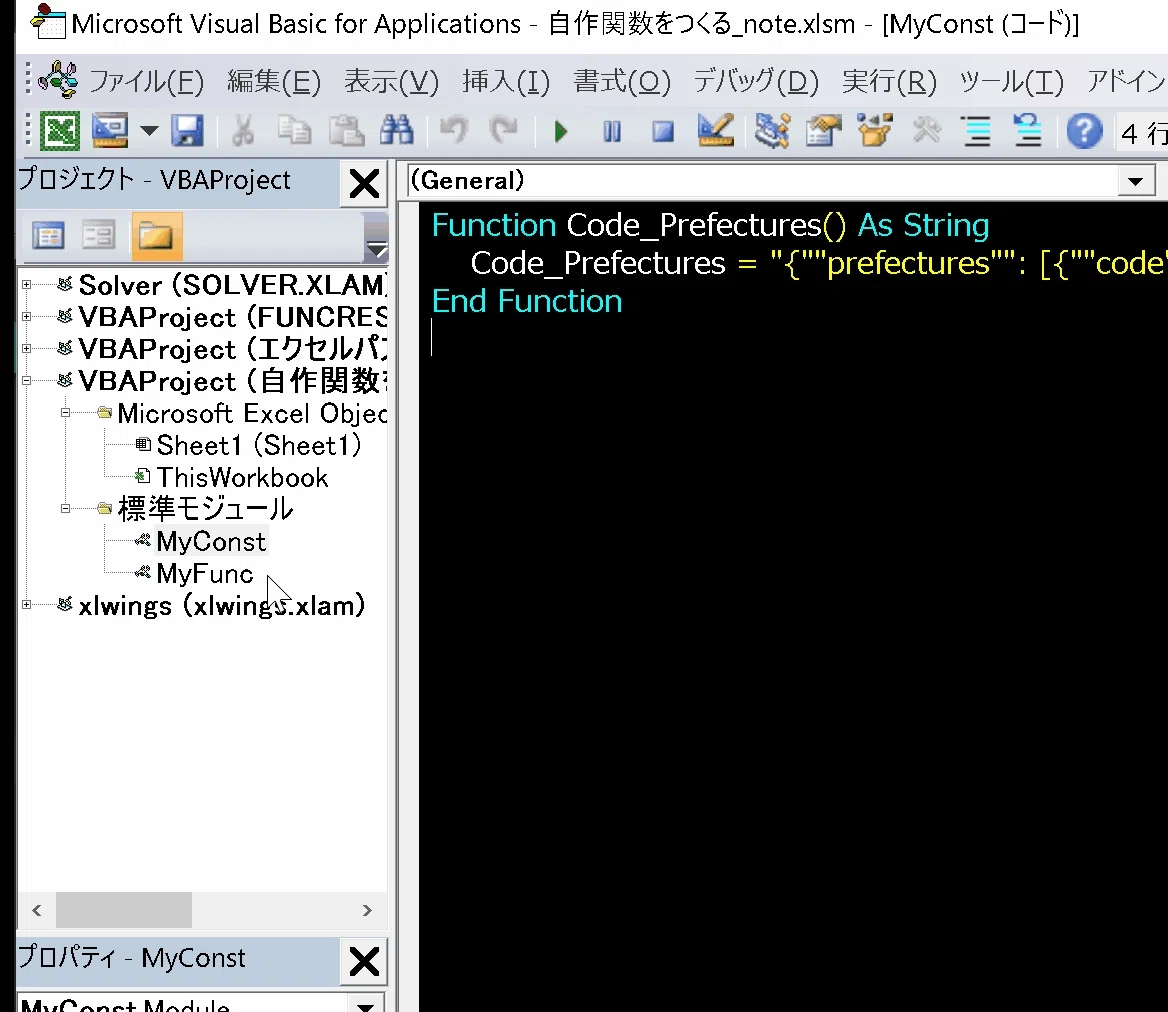Run the macro with the green play icon
Viewport: 1168px width, 1012px height.
tap(561, 133)
